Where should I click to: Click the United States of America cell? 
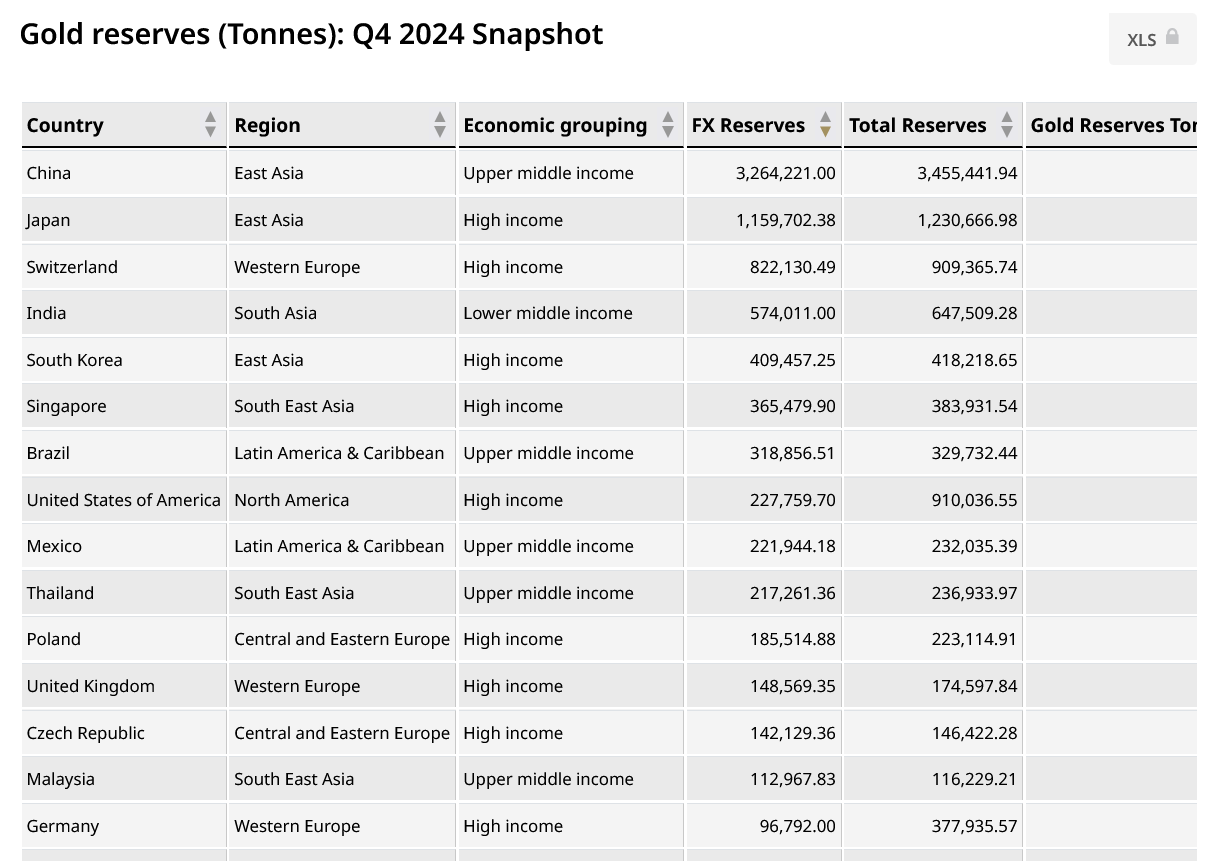pos(124,500)
